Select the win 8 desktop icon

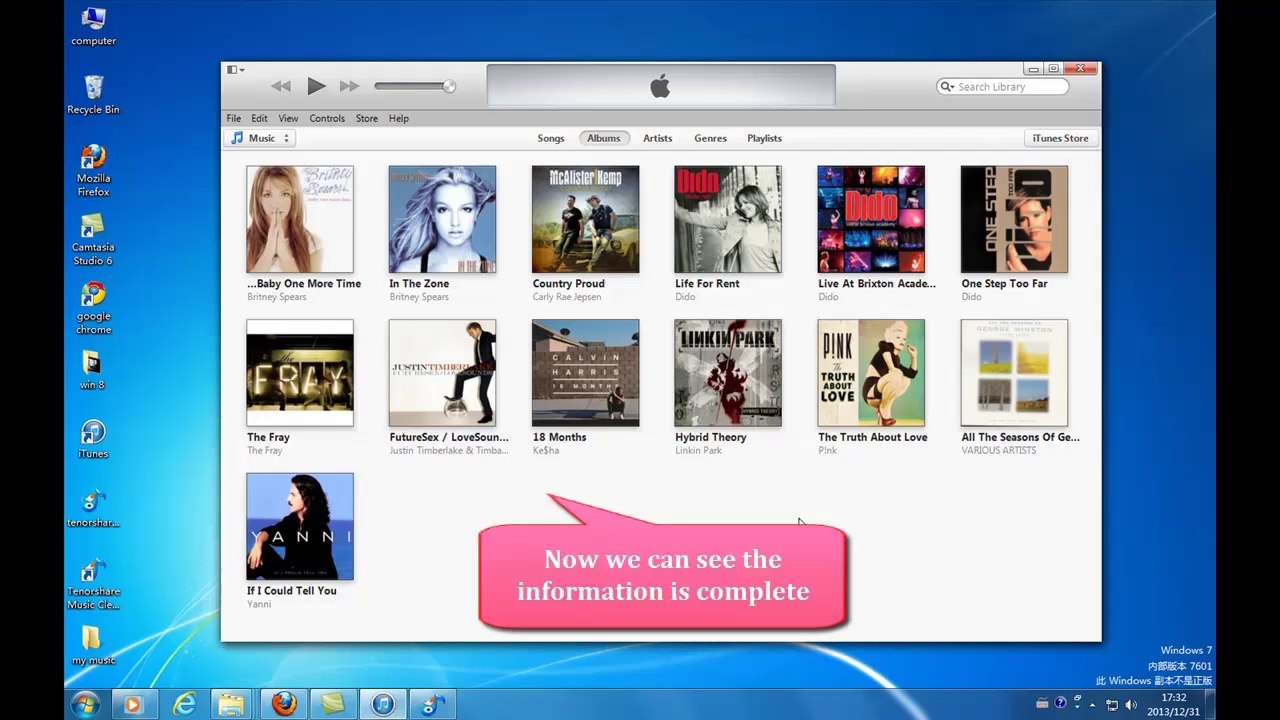point(93,369)
